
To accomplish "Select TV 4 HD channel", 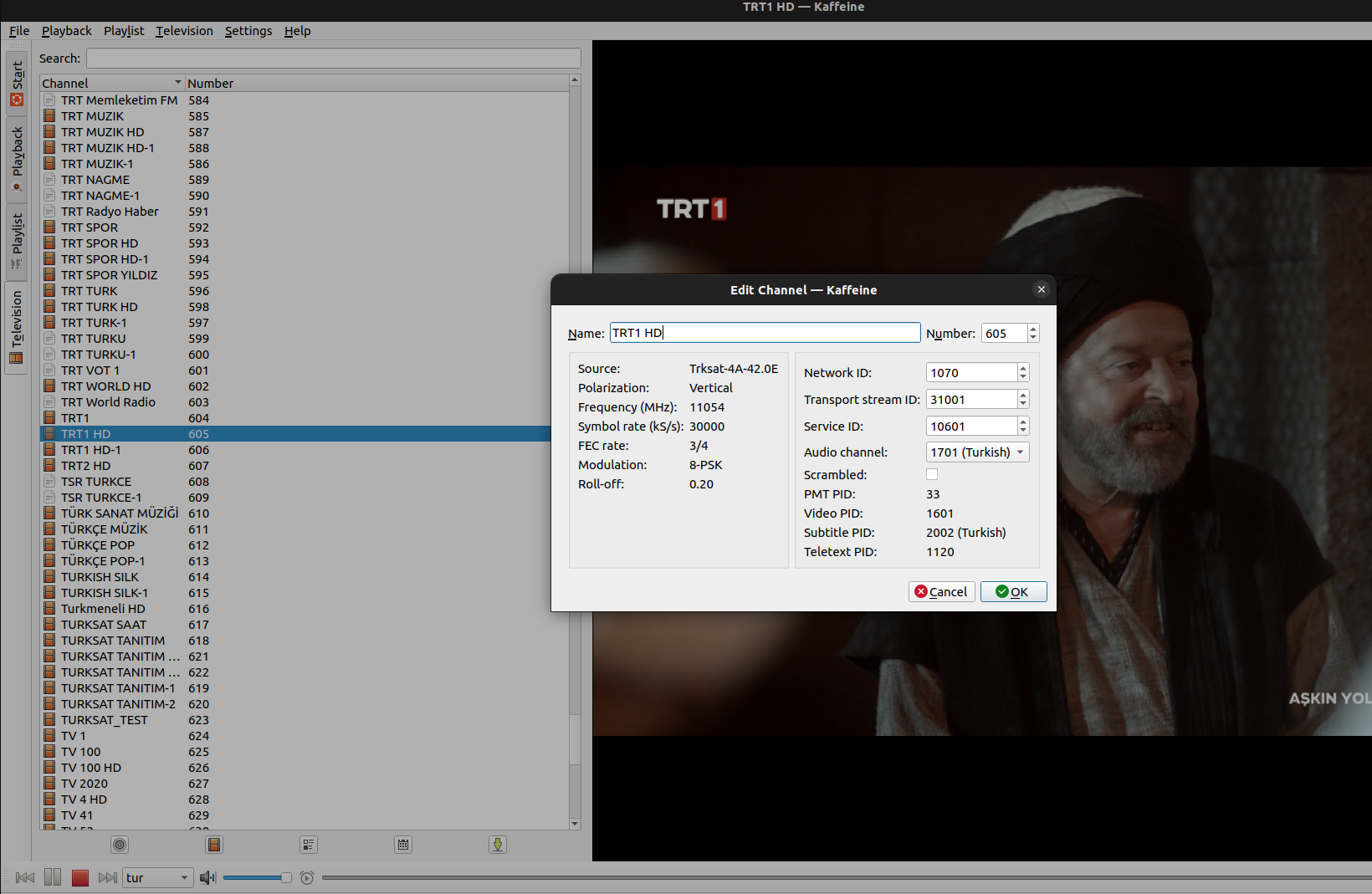I will 305,799.
